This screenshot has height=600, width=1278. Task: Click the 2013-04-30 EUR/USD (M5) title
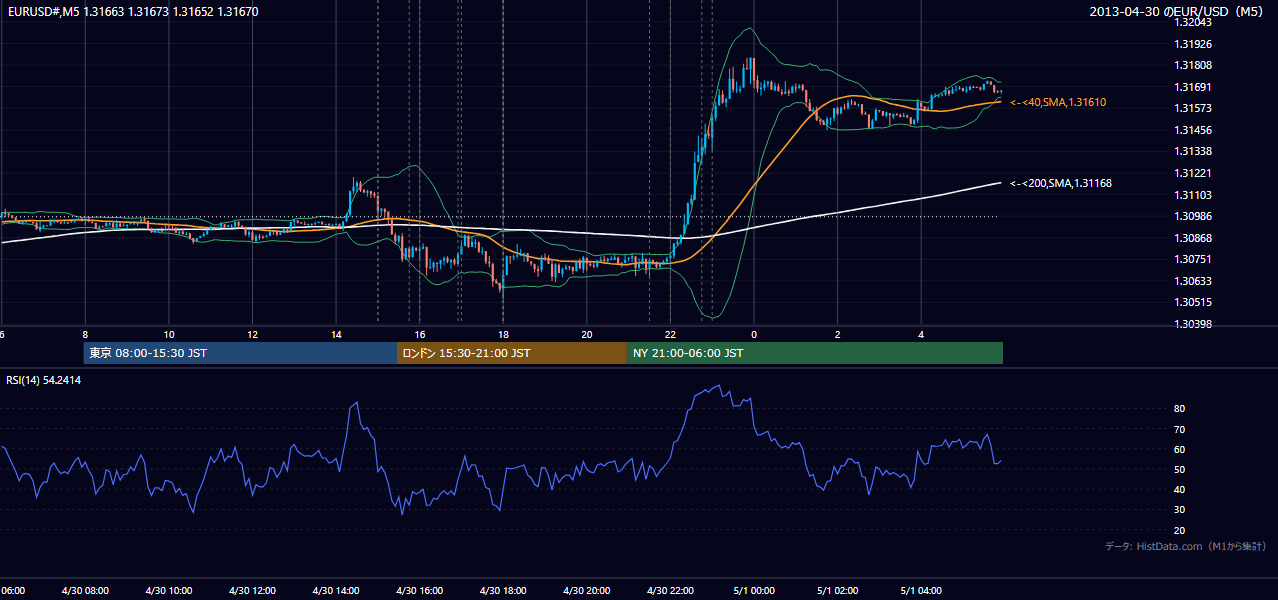[x=1178, y=11]
